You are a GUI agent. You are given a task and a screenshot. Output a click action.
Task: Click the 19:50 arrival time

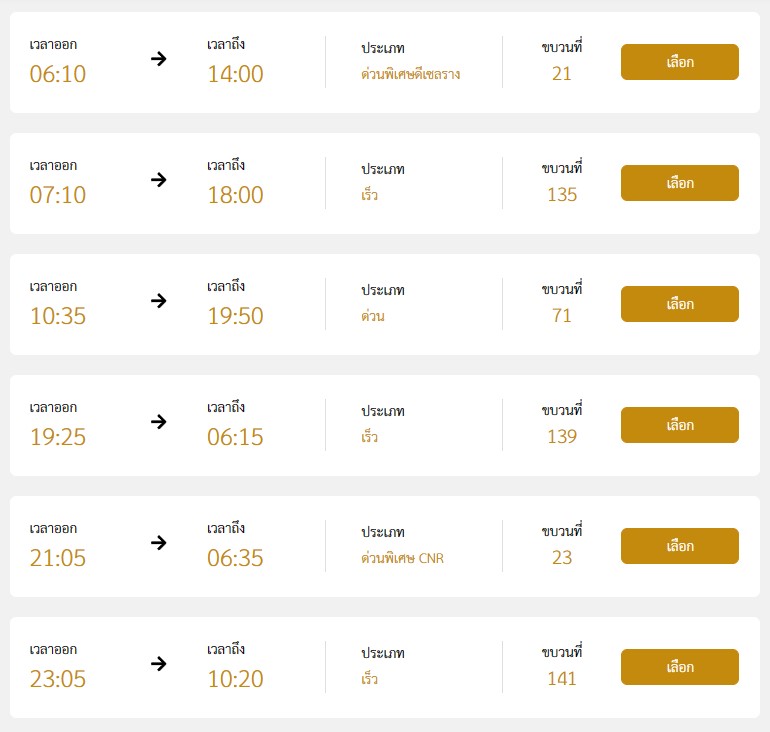point(235,316)
